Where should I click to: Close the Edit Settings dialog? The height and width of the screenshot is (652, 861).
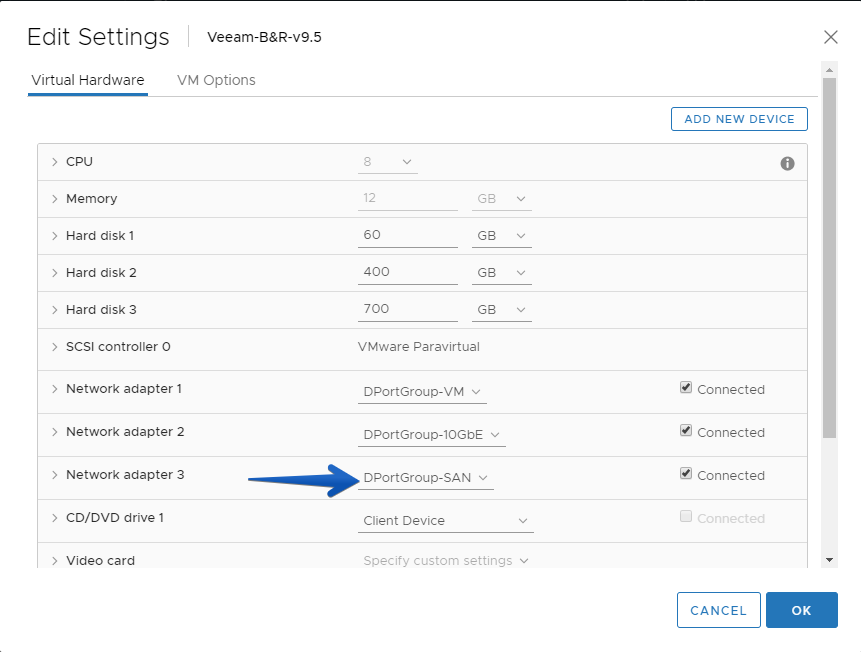830,37
